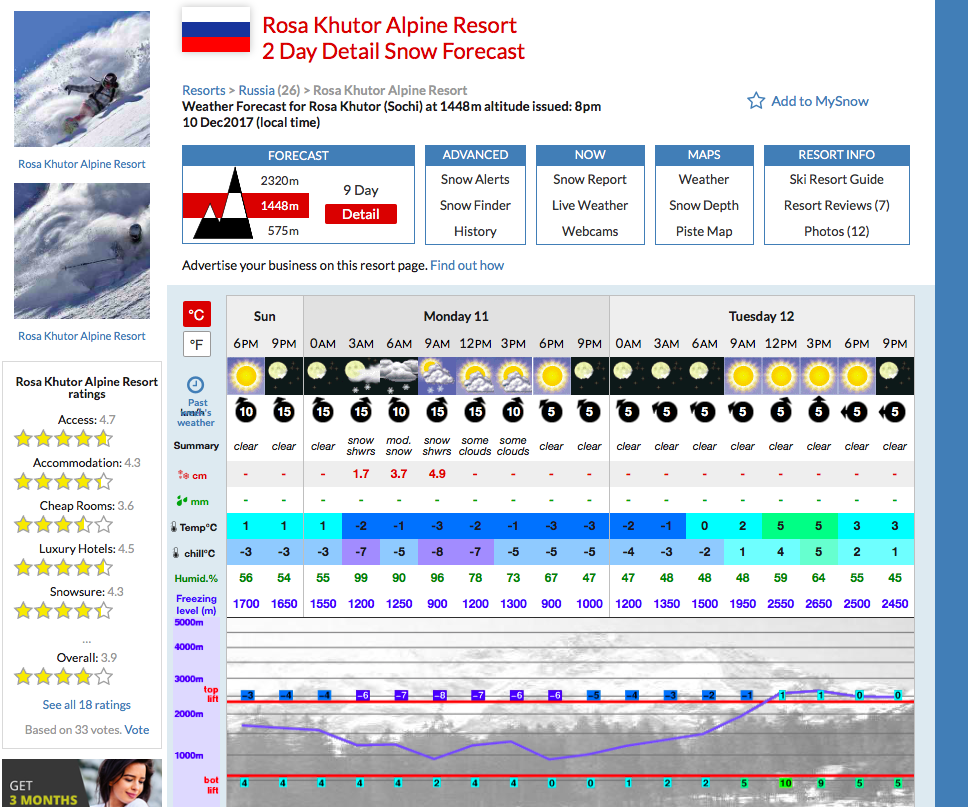The width and height of the screenshot is (968, 807).
Task: Click the Find out how advertising link
Action: tap(467, 266)
